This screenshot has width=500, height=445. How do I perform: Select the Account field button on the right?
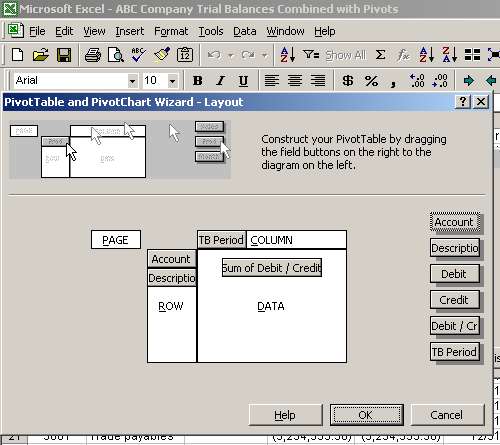pos(455,222)
